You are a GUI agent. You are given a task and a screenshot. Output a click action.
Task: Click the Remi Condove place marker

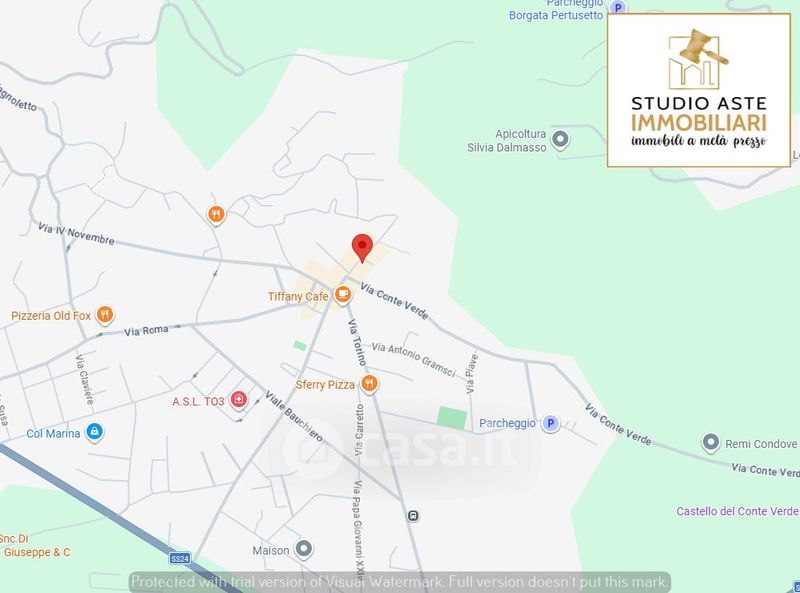(x=710, y=441)
